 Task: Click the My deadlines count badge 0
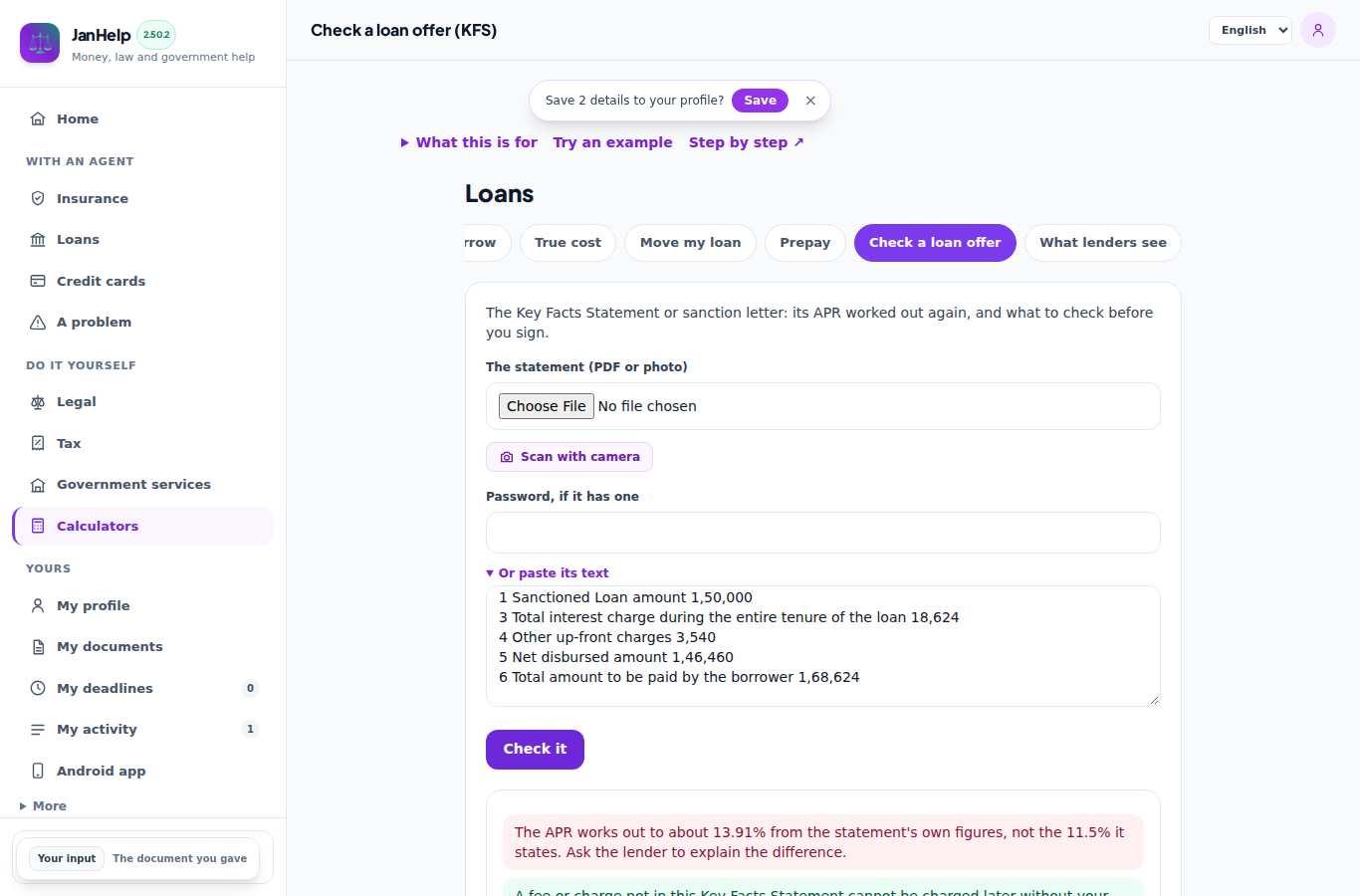pos(250,688)
